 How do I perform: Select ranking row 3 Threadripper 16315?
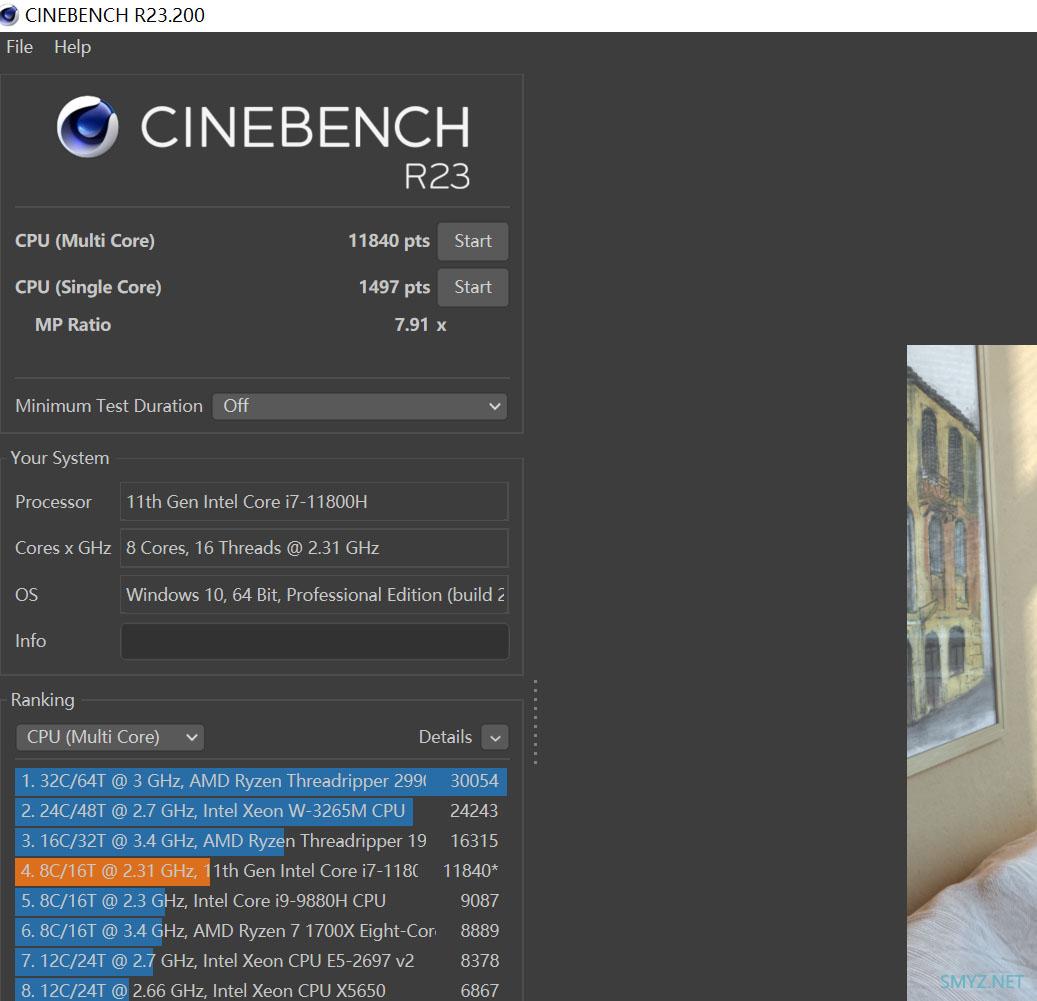tap(261, 841)
